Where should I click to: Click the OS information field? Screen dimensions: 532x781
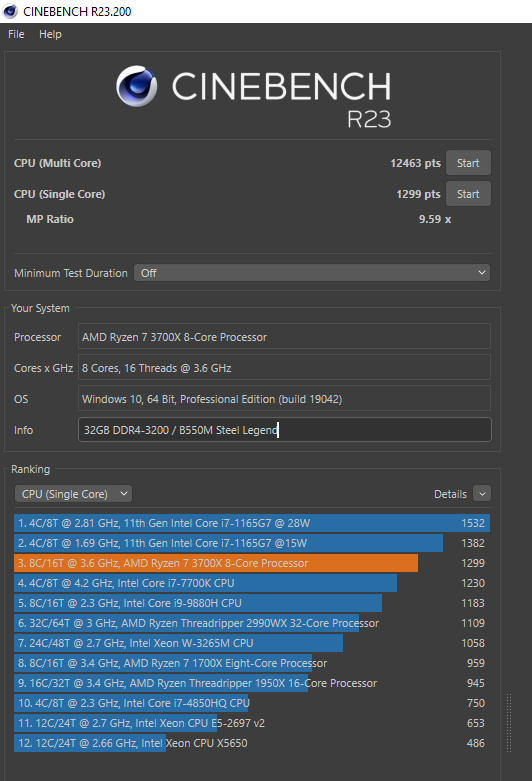click(x=284, y=398)
